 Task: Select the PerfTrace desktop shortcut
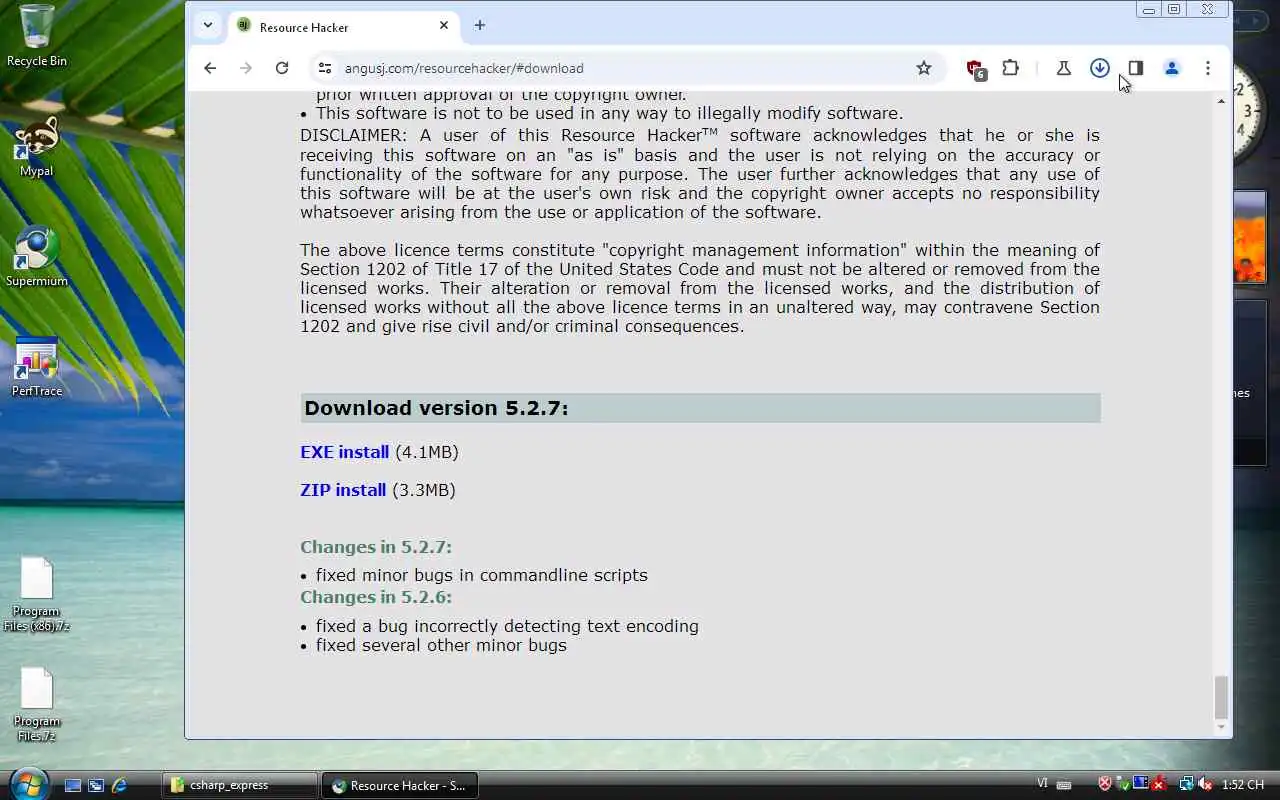tap(37, 367)
